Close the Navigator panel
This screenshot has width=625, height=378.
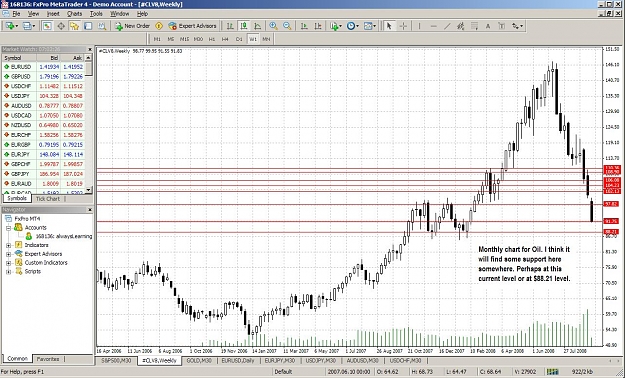point(90,209)
